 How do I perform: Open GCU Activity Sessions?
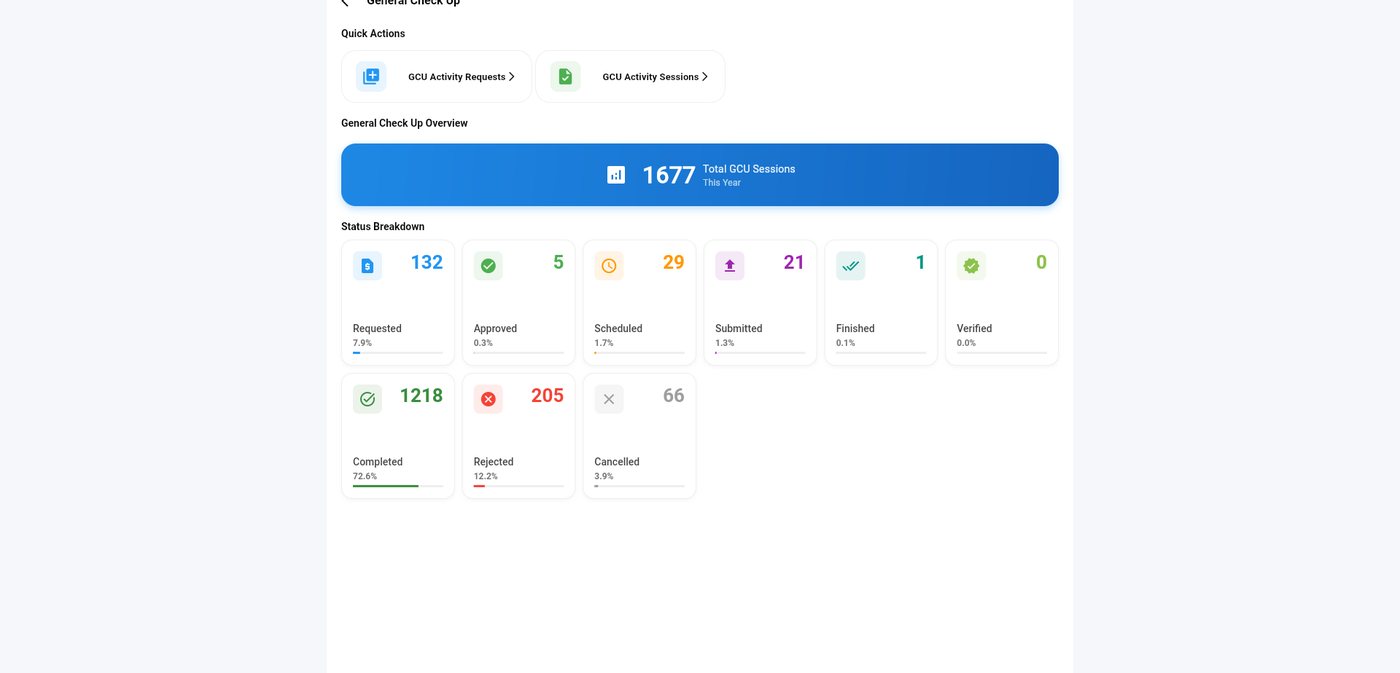pyautogui.click(x=630, y=76)
